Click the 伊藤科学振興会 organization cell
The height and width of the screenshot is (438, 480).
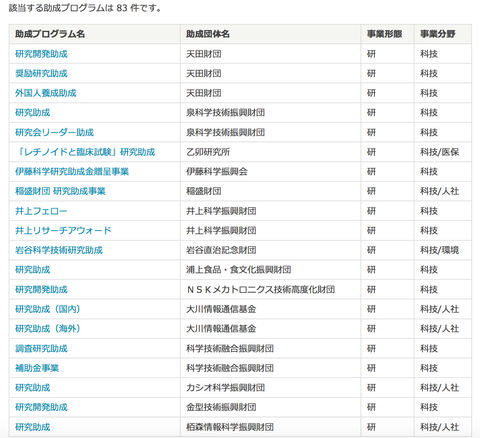pos(271,172)
